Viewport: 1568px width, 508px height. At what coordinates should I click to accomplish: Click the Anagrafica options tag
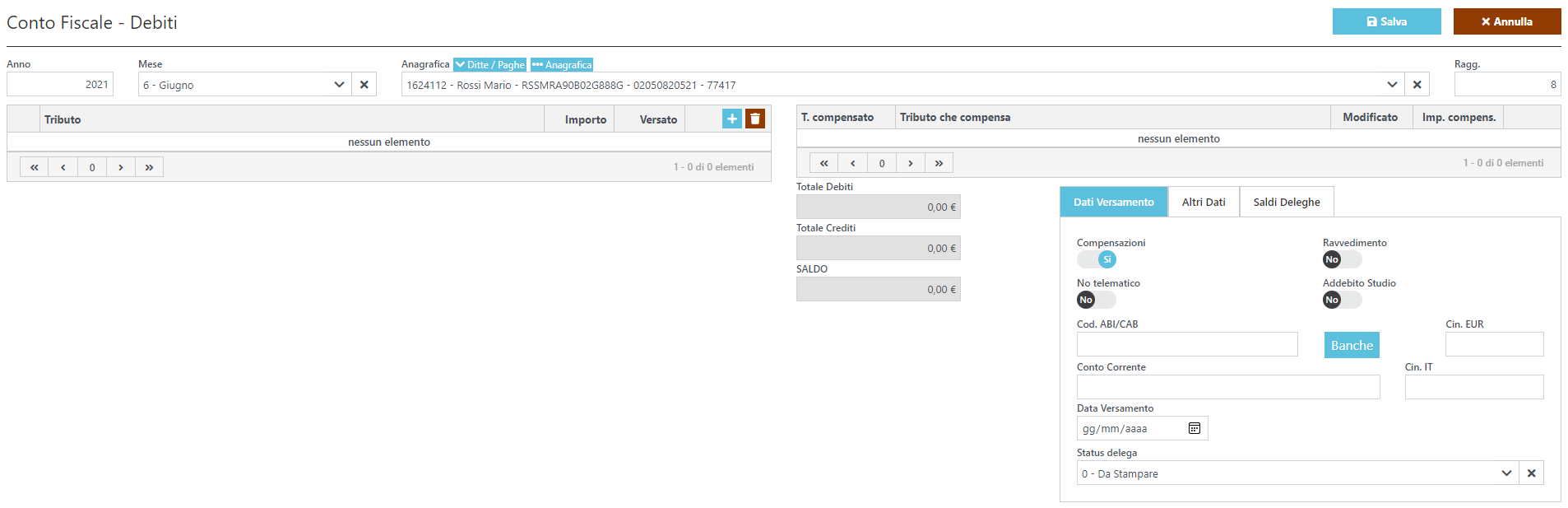point(562,64)
